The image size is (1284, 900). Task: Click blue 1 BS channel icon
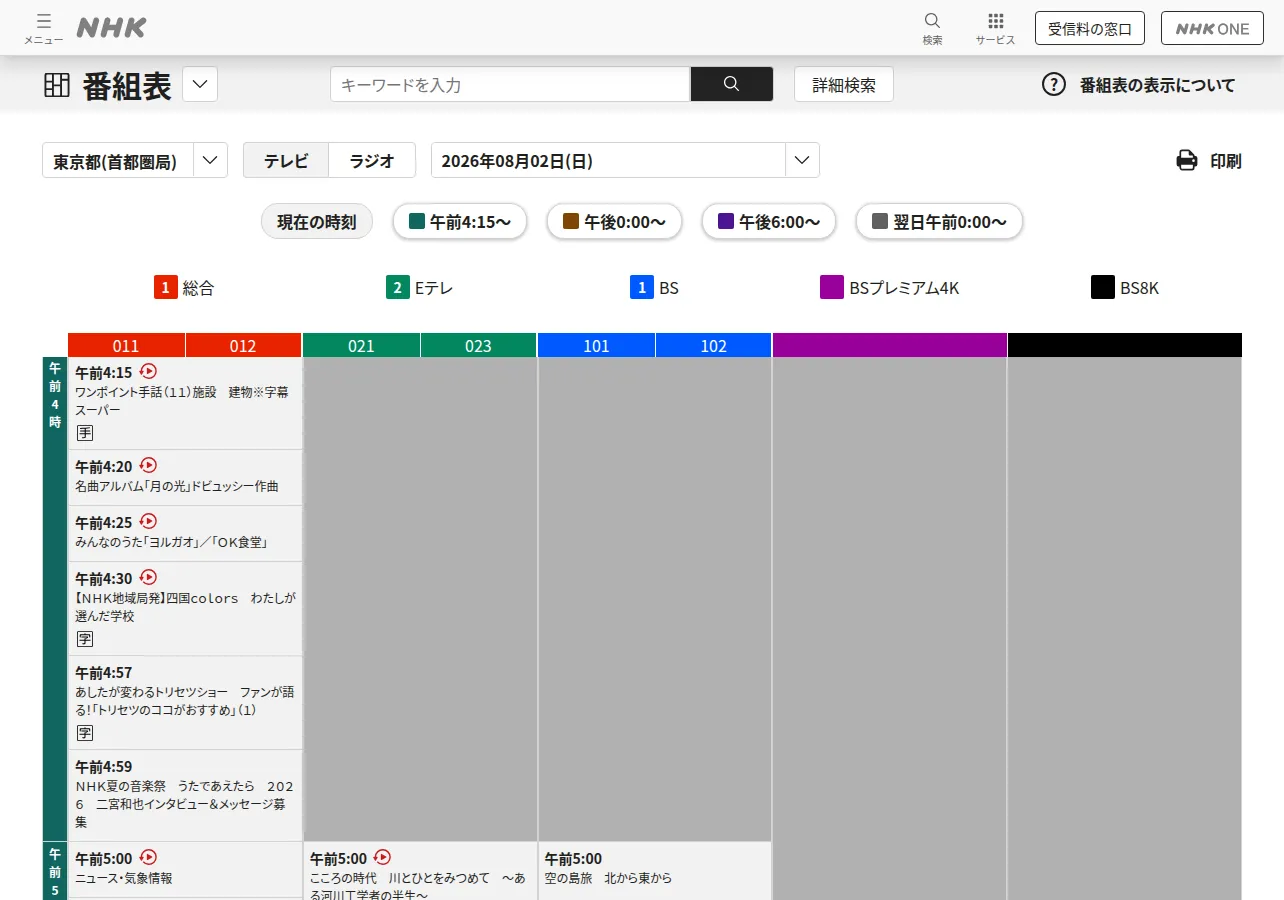[642, 288]
